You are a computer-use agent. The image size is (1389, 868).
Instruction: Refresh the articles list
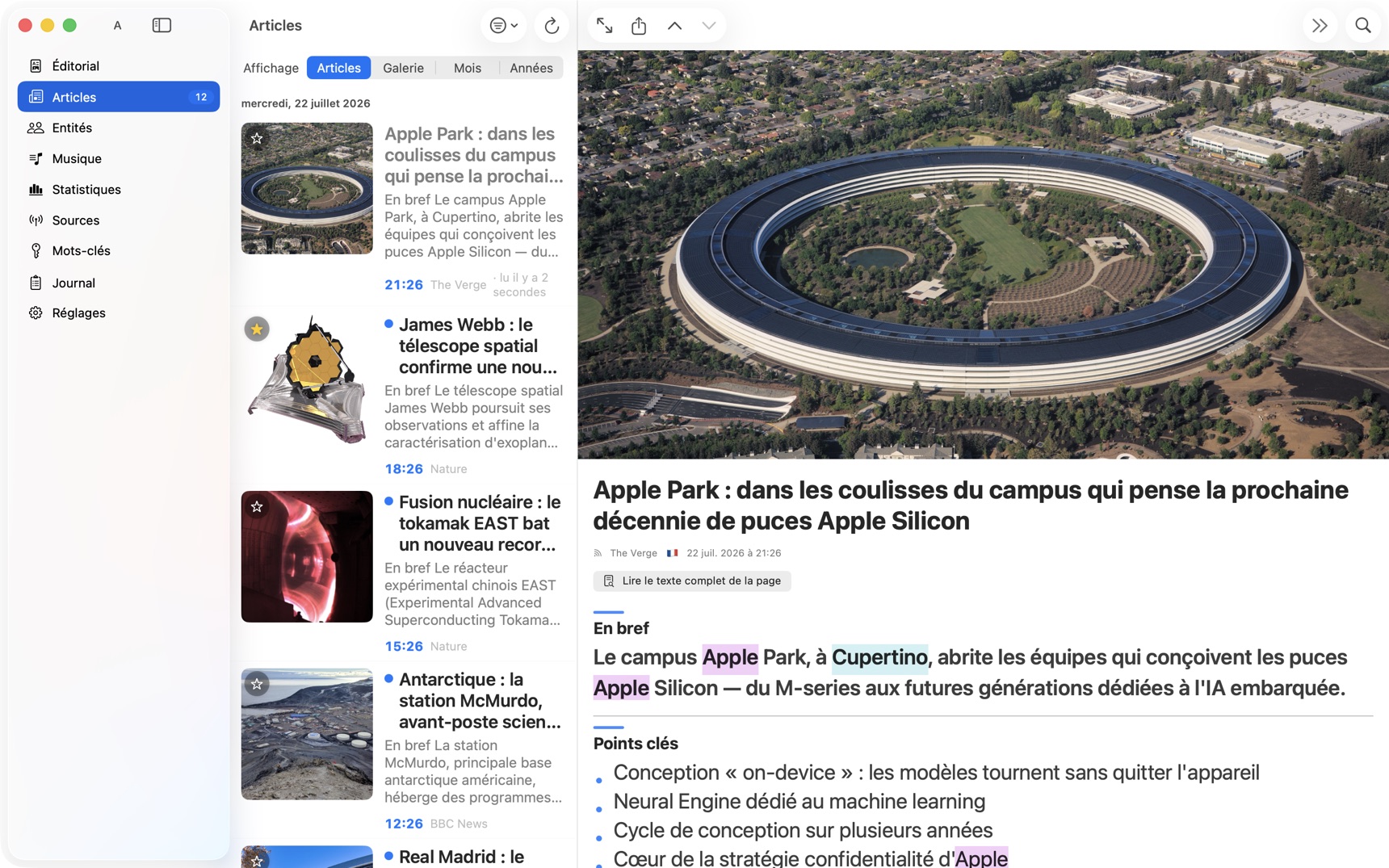click(x=552, y=25)
